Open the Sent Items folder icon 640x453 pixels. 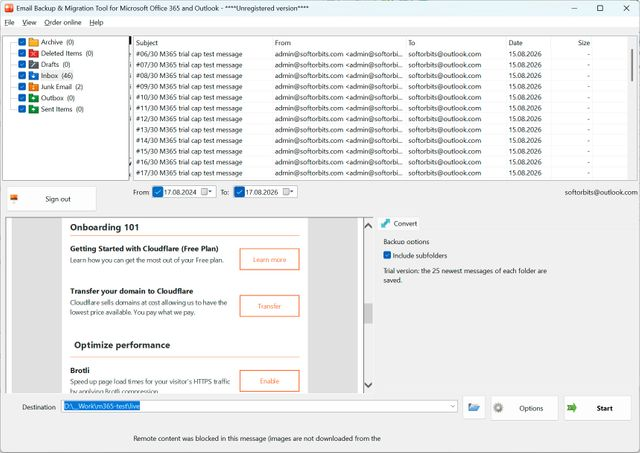point(33,109)
